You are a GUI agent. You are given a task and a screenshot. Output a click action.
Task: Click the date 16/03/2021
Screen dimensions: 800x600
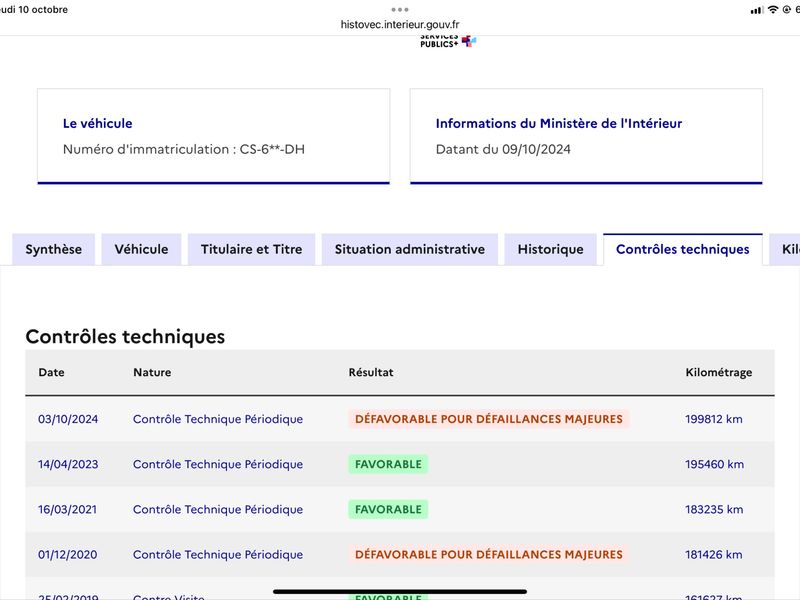67,510
